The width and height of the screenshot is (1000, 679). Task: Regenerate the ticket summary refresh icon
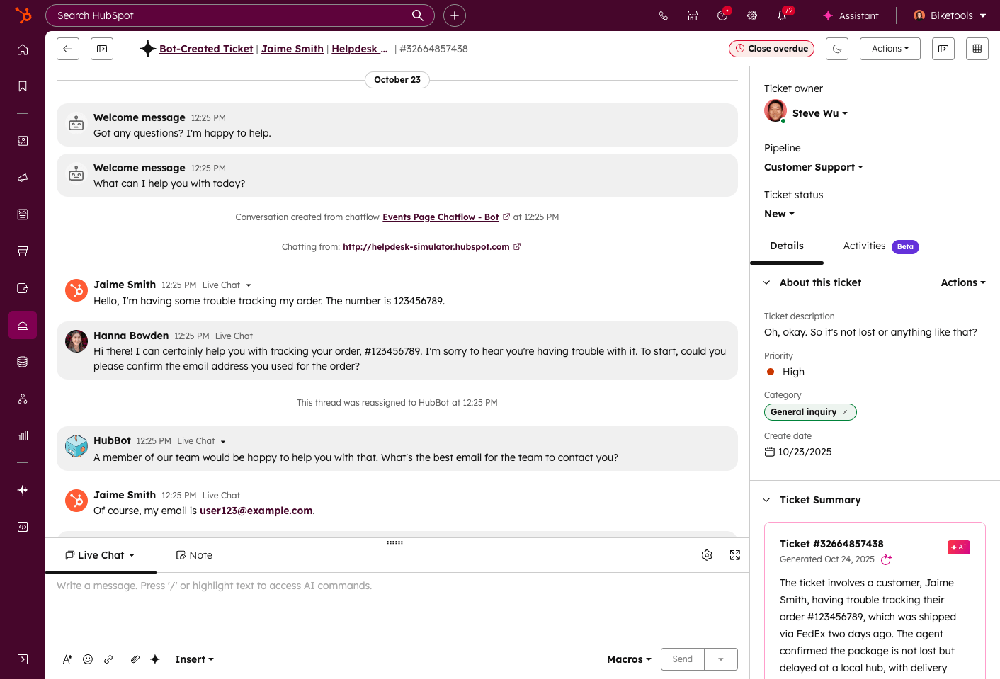(x=886, y=560)
